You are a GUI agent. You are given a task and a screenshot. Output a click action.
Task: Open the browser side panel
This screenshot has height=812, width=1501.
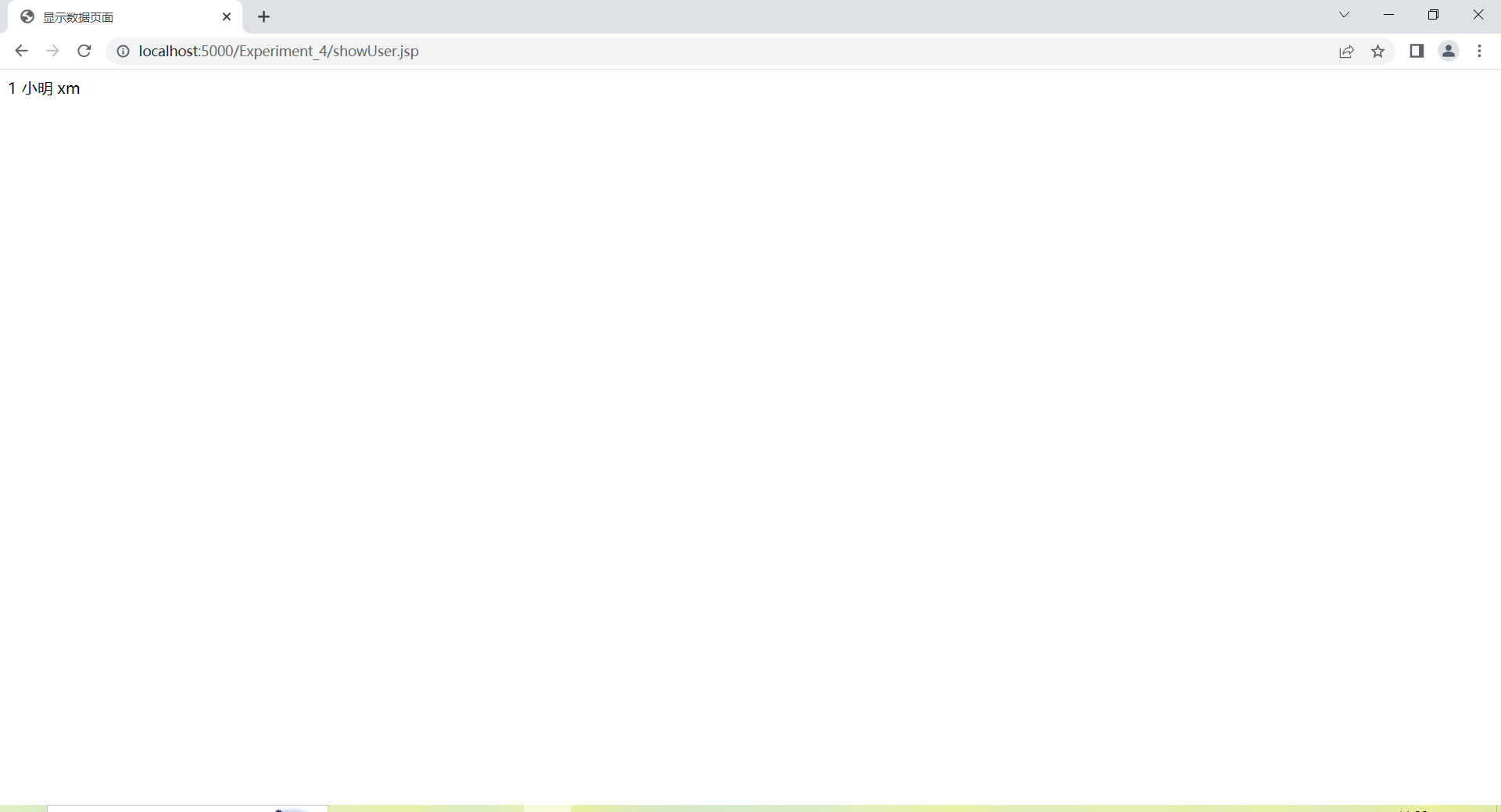(x=1417, y=51)
